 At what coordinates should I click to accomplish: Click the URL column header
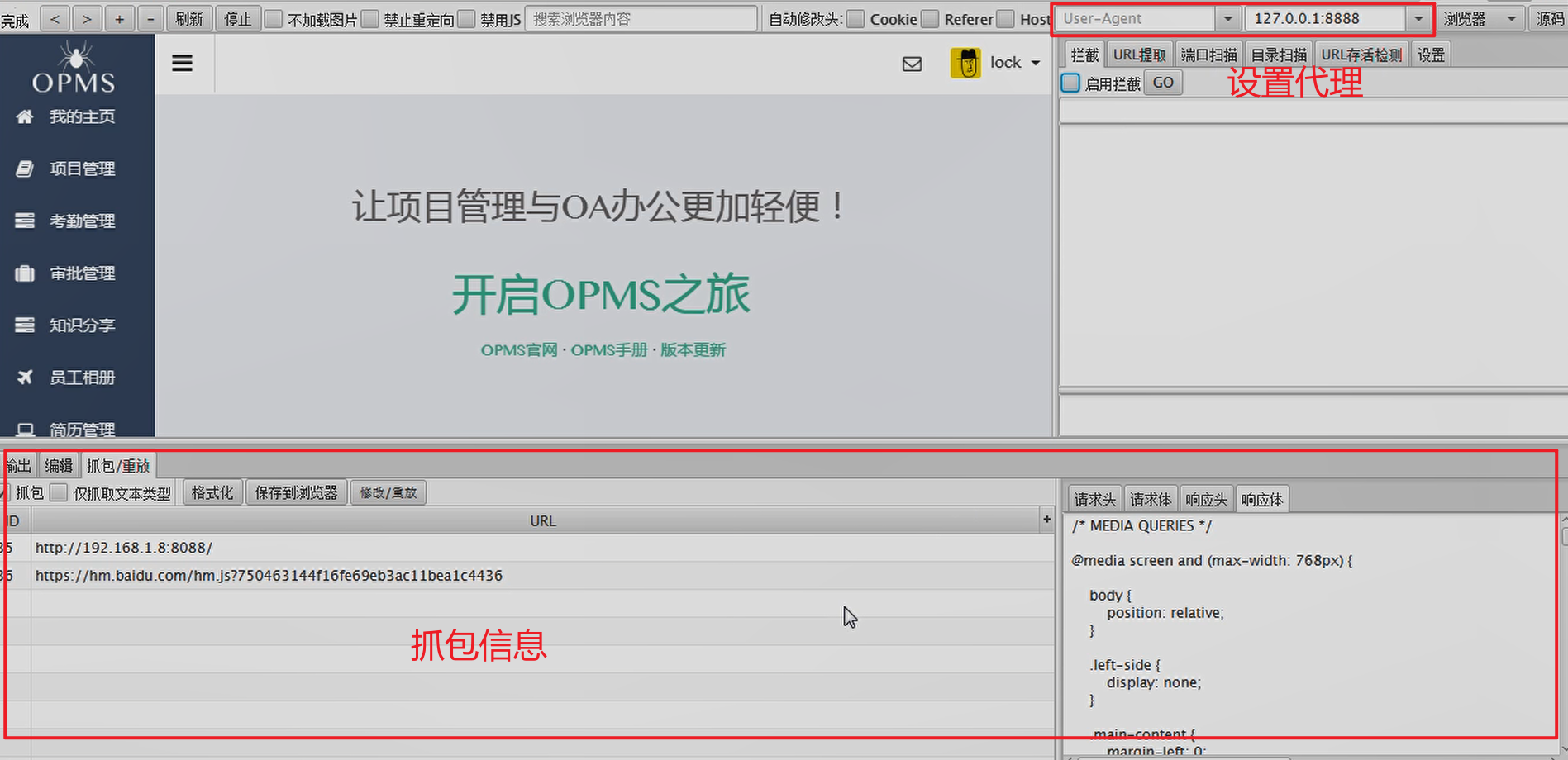pos(543,520)
